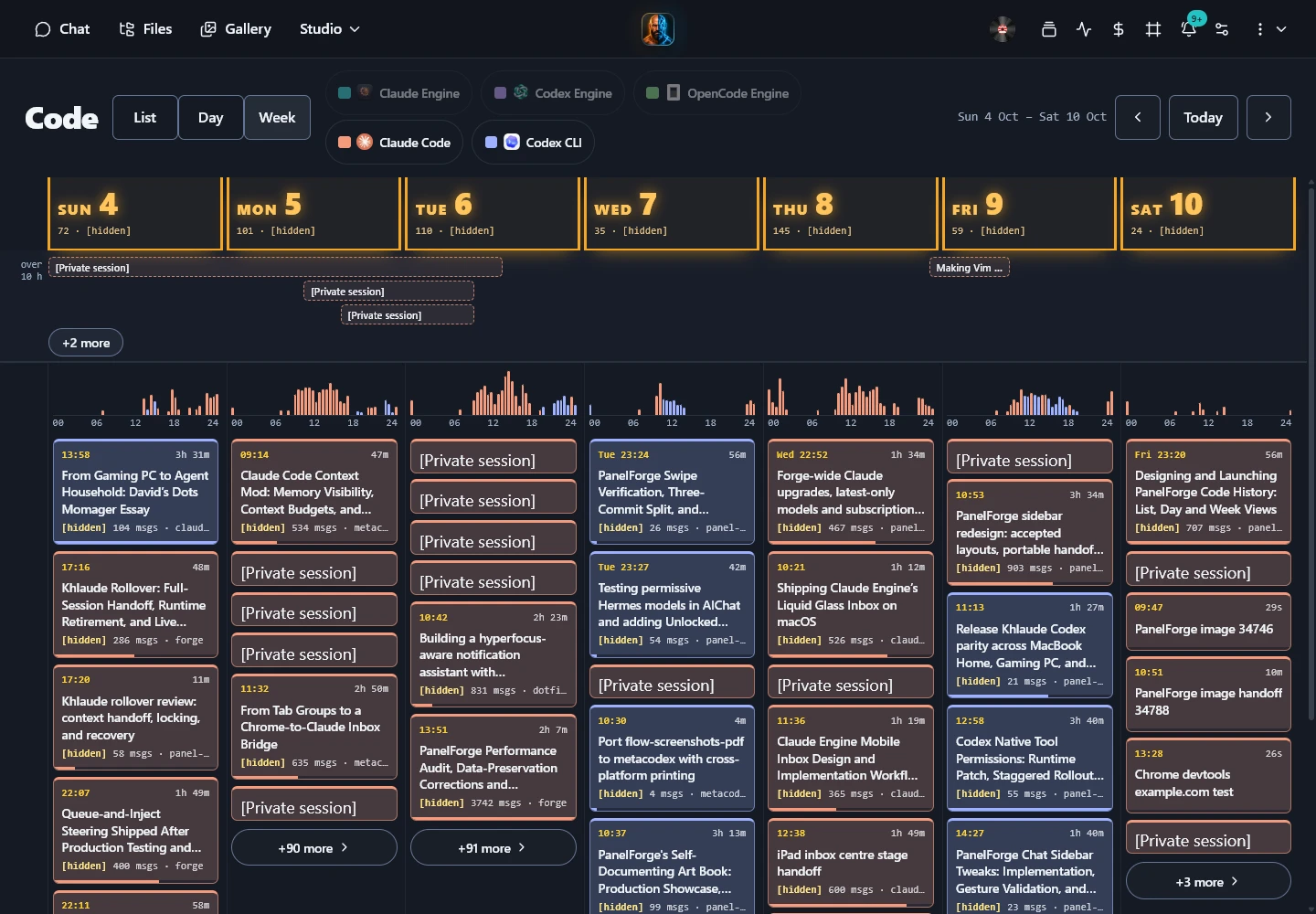The width and height of the screenshot is (1316, 914).
Task: Open 'iPad inbox centre stage handoff' card
Action: coord(850,863)
